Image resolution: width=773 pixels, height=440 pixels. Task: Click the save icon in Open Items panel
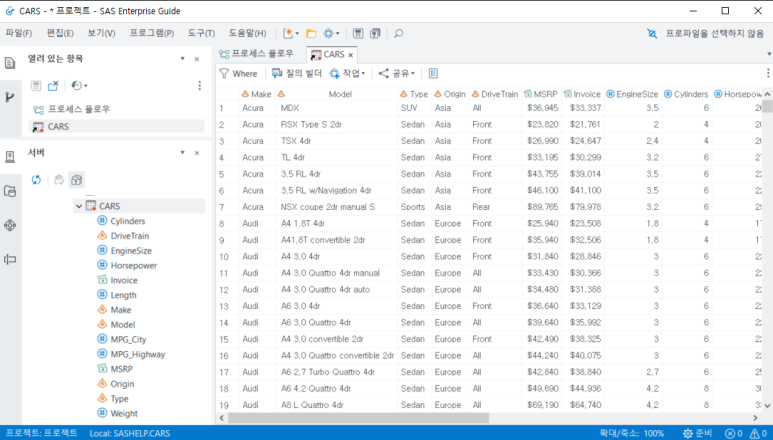(36, 85)
